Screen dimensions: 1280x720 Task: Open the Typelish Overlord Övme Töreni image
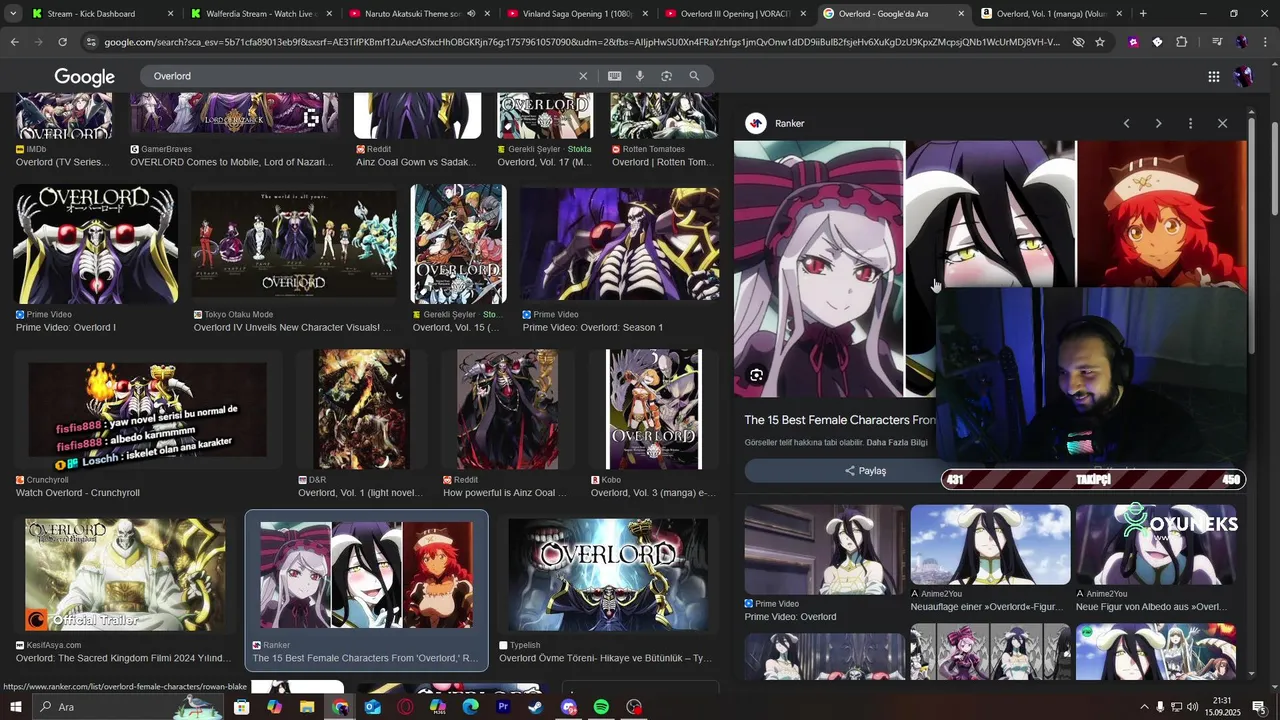608,575
